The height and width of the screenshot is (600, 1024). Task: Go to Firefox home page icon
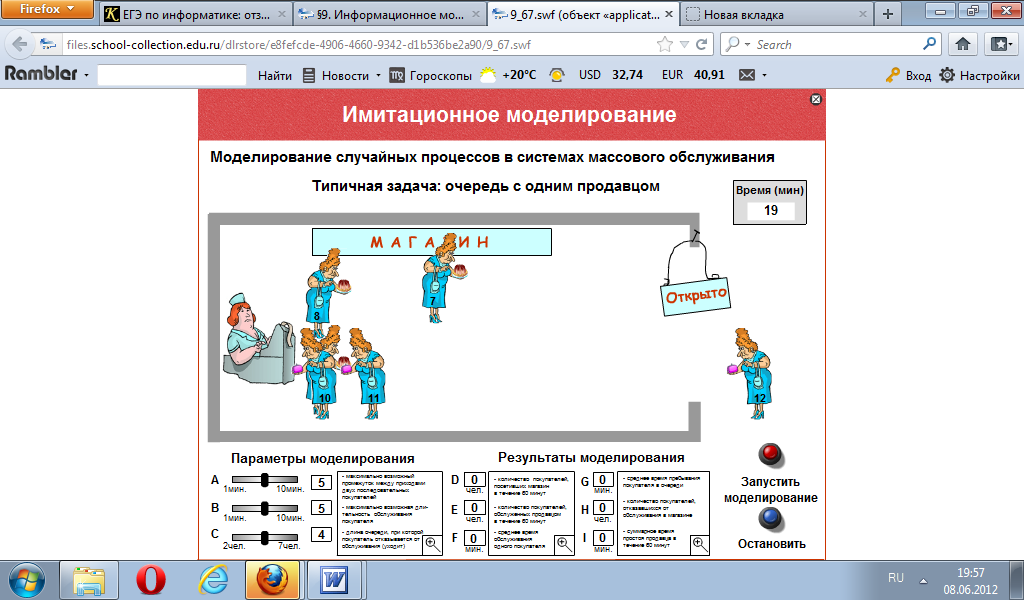tap(963, 44)
